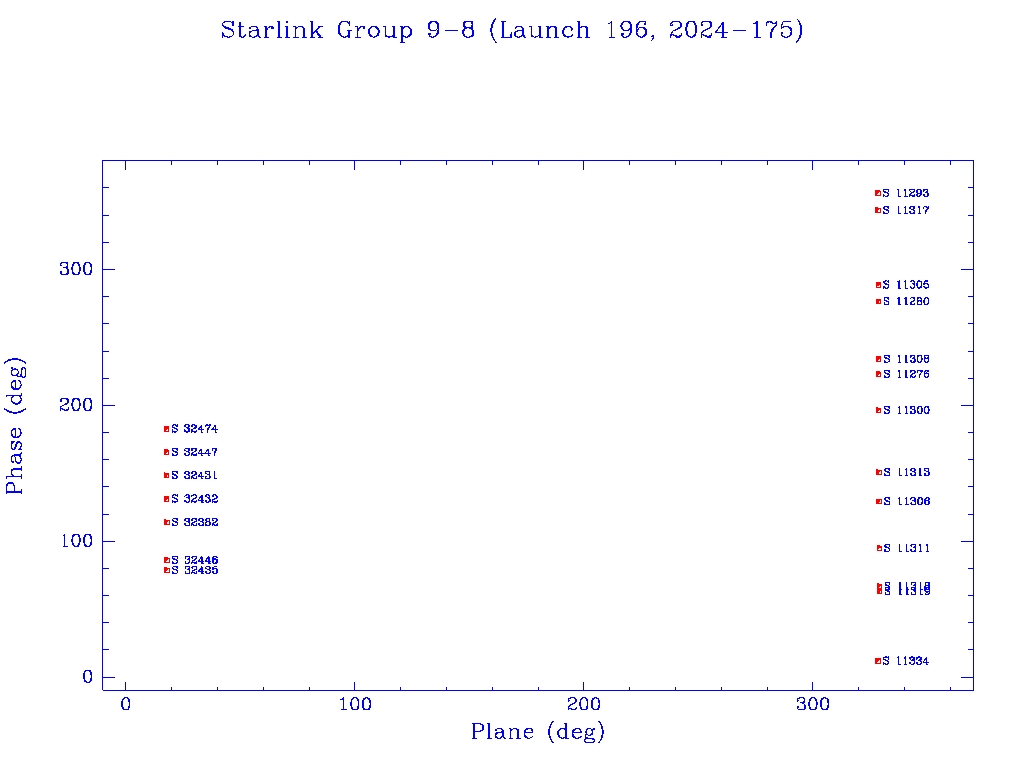Select the 'S 32447' satellite label

[x=195, y=452]
